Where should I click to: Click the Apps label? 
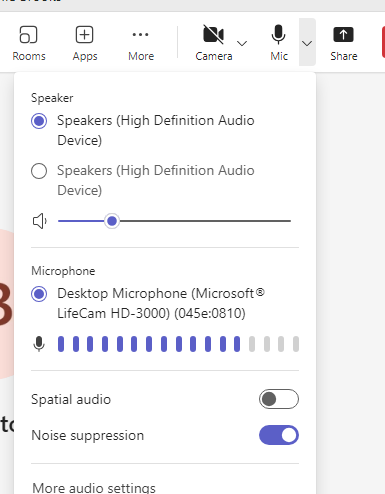point(85,57)
